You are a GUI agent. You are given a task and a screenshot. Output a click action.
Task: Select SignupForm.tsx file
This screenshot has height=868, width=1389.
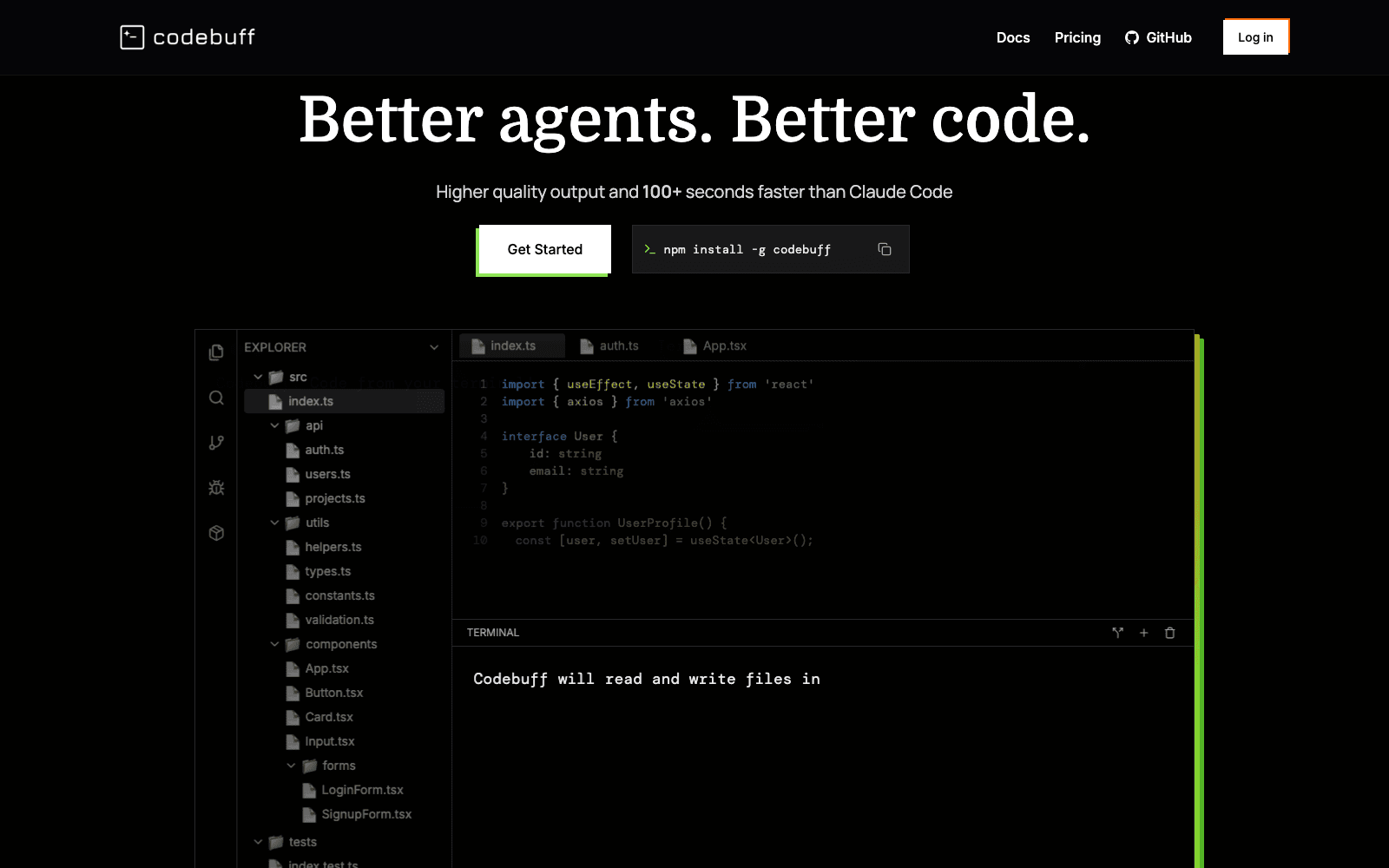tap(366, 814)
